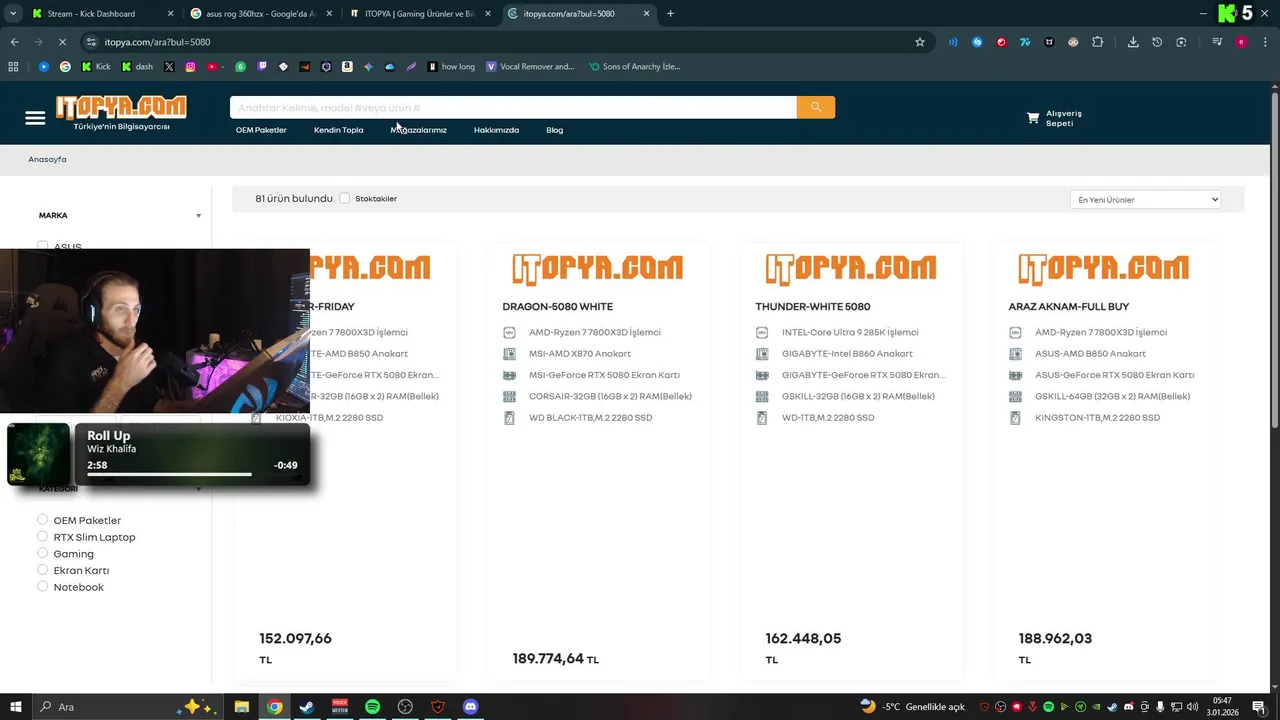The width and height of the screenshot is (1280, 720).
Task: Open the Kendin Topla menu item
Action: pos(338,130)
